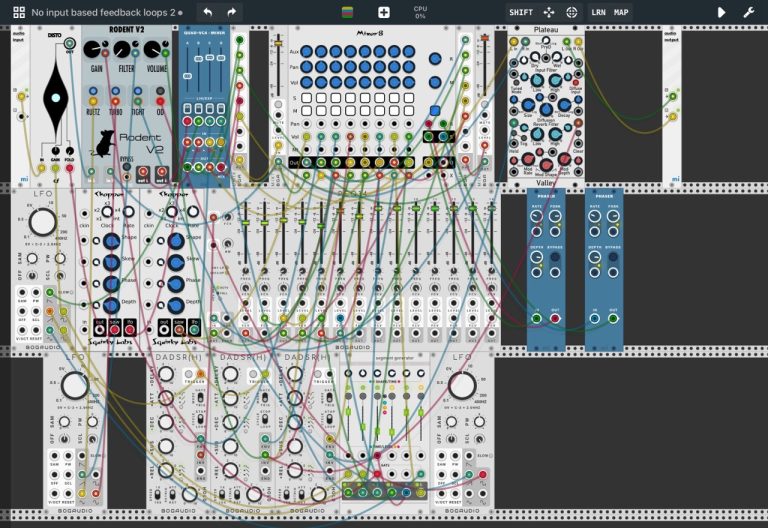
Task: Toggle the TURBO button on Rodent
Action: point(115,91)
